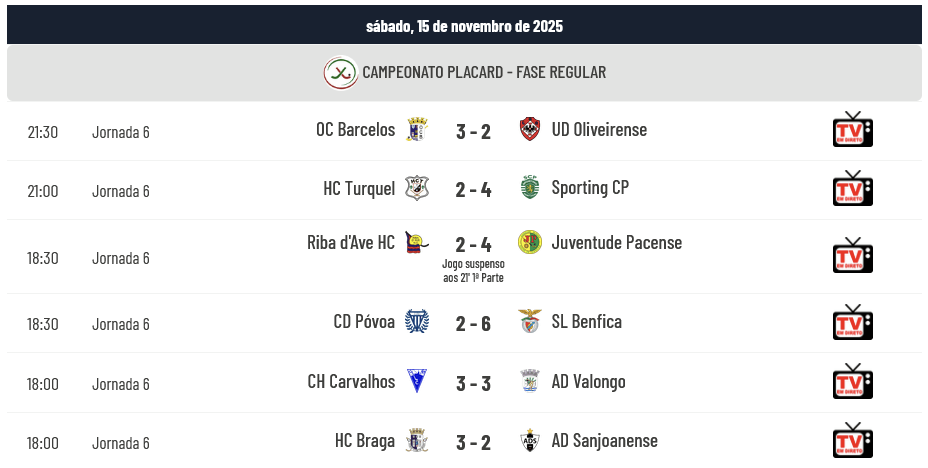Open TV live stream for Braga match
Screen dimensions: 928x468
coord(852,440)
